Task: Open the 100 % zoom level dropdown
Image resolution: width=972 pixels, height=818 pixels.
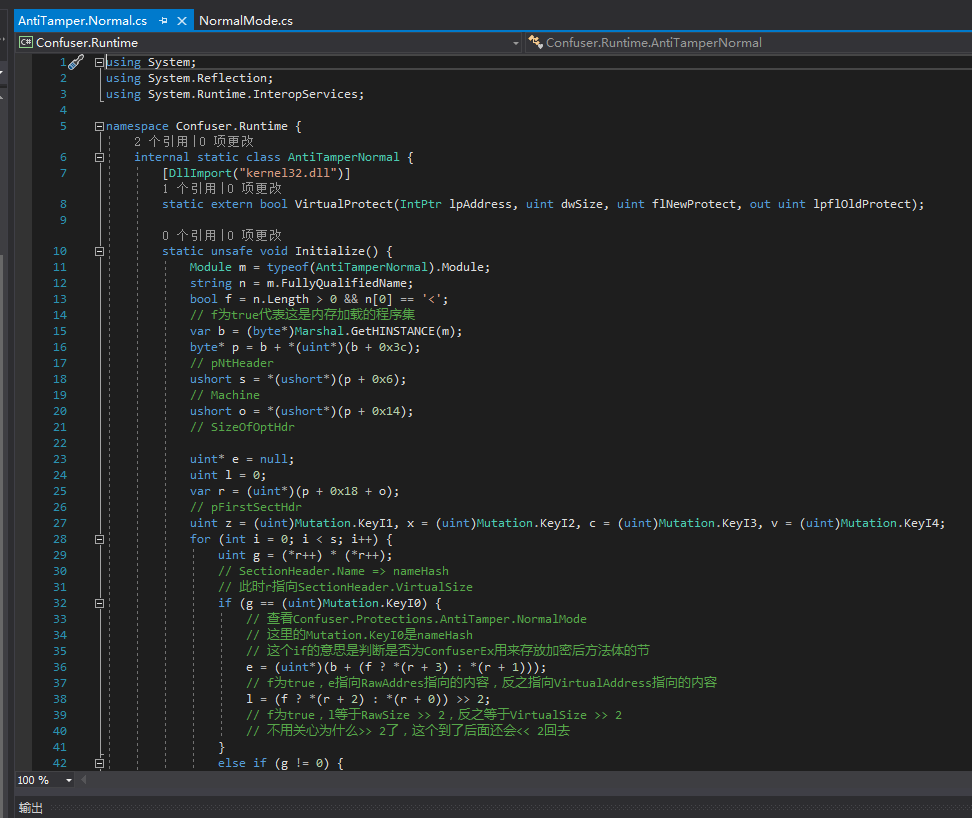Action: [69, 780]
